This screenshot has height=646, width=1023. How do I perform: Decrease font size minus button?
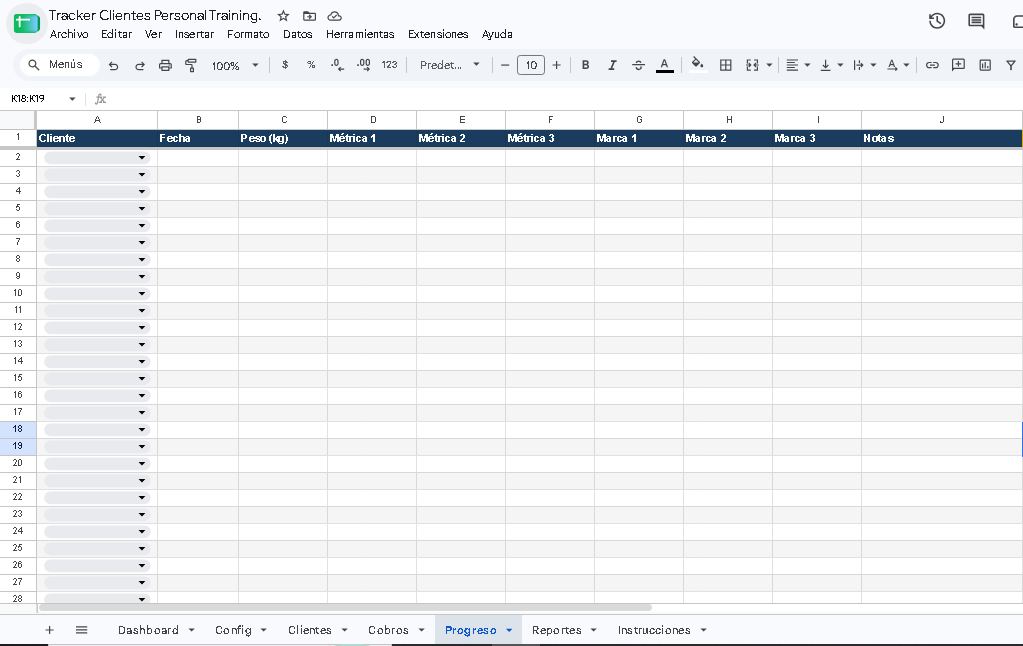(504, 65)
